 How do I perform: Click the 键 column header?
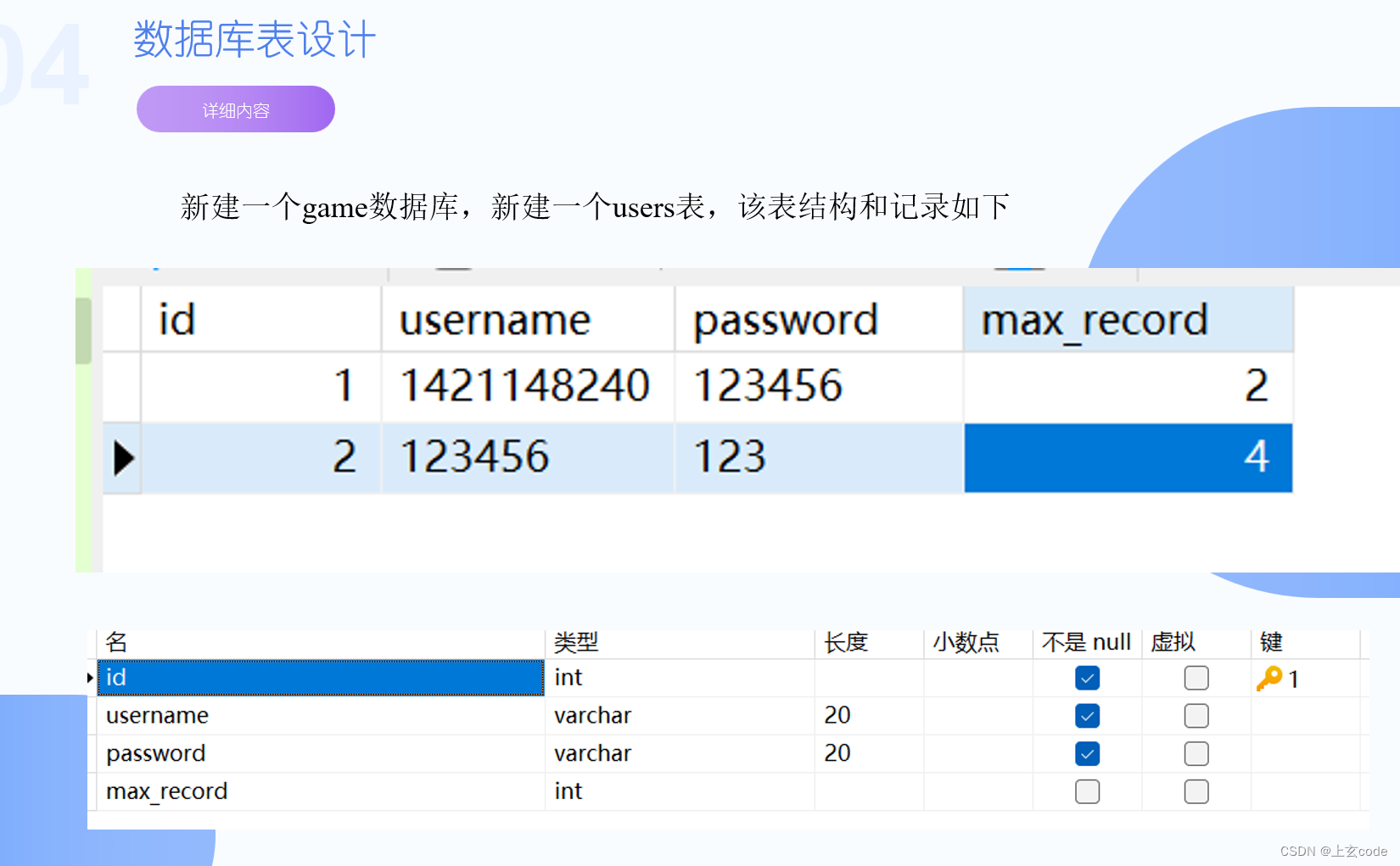click(x=1306, y=643)
